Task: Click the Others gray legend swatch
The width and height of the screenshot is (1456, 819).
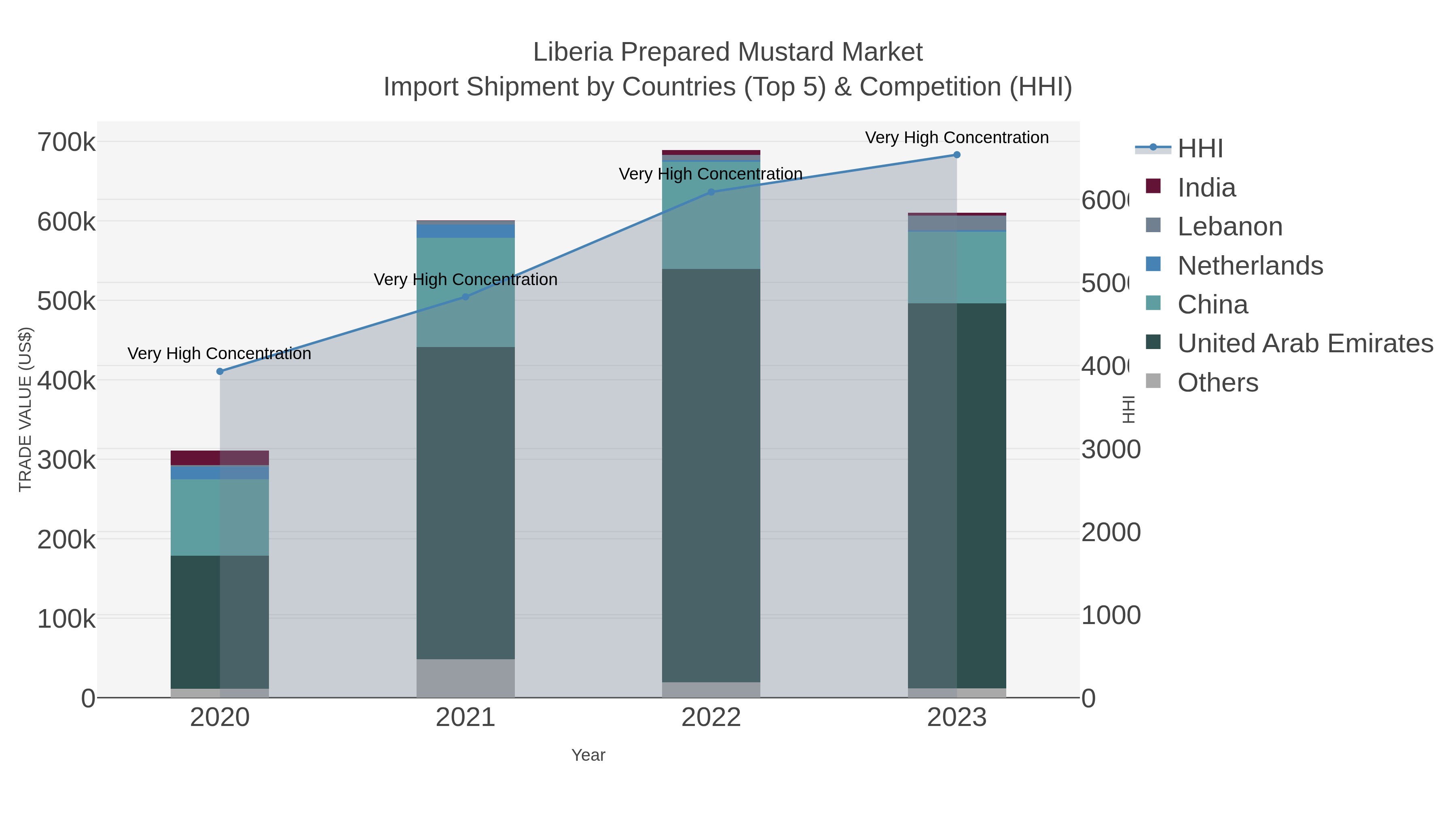Action: point(1153,381)
